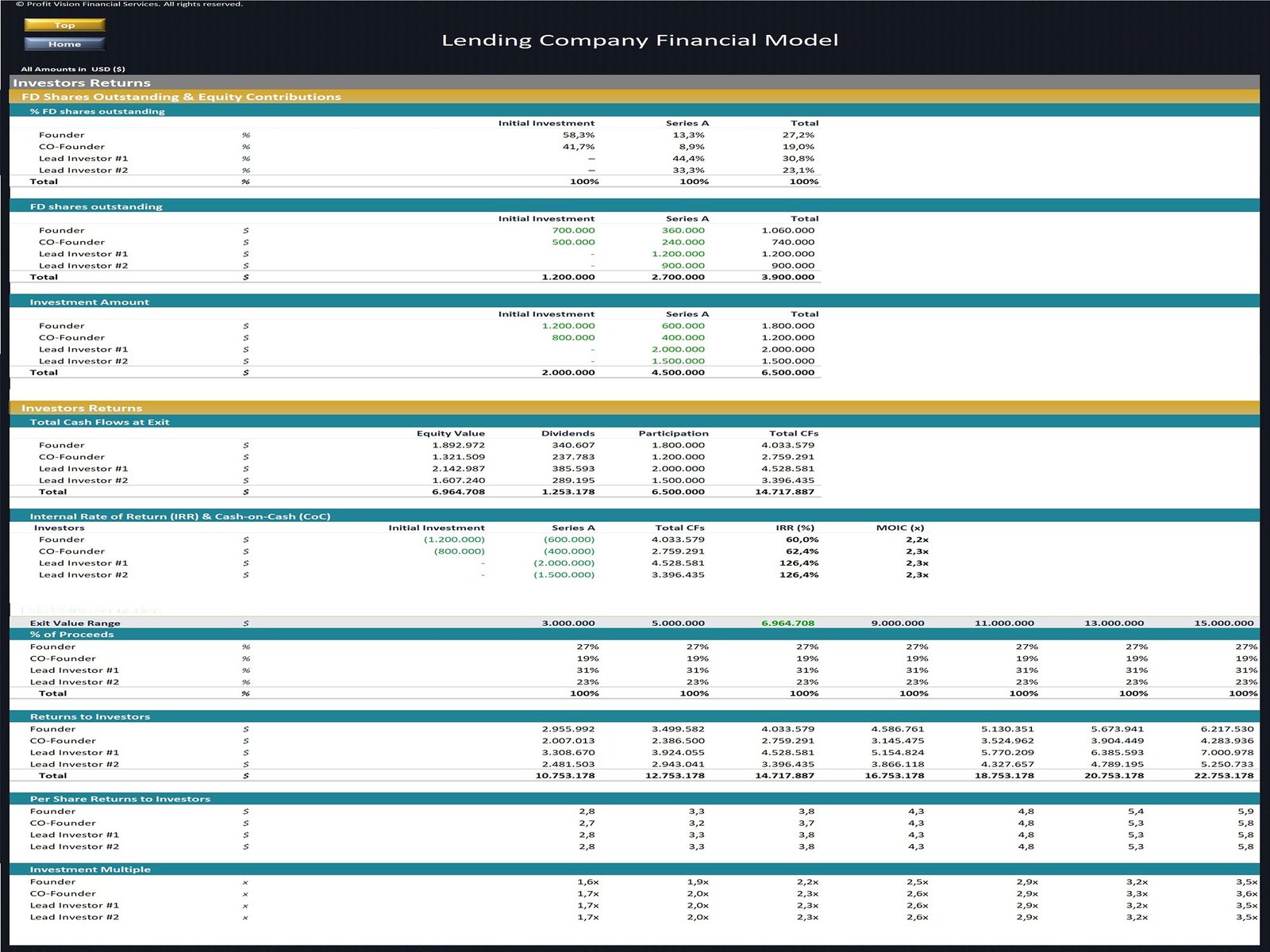Click the Founder equity value 1.892.972 cell
1270x952 pixels.
[x=458, y=445]
